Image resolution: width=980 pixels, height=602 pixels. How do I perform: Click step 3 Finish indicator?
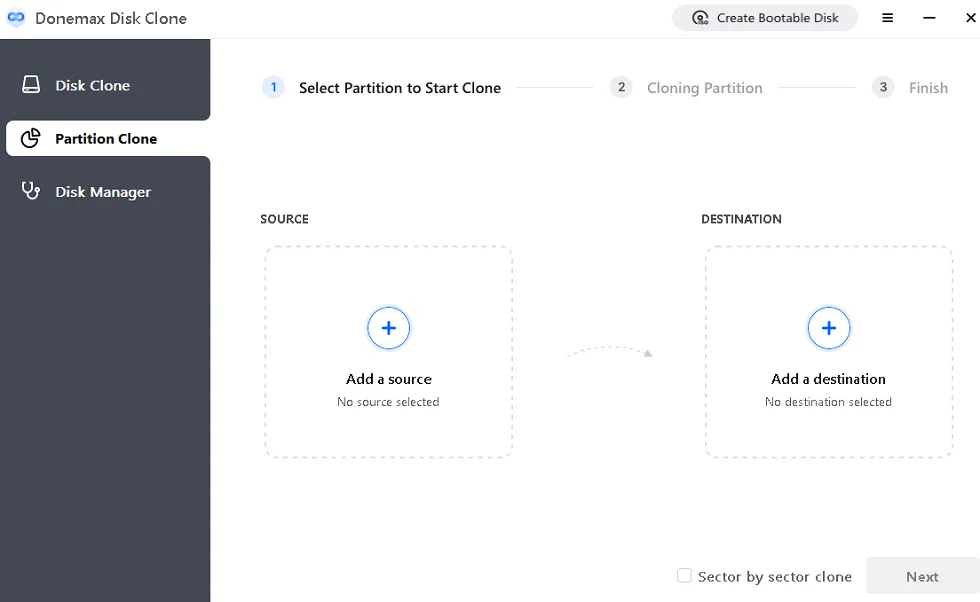click(927, 88)
